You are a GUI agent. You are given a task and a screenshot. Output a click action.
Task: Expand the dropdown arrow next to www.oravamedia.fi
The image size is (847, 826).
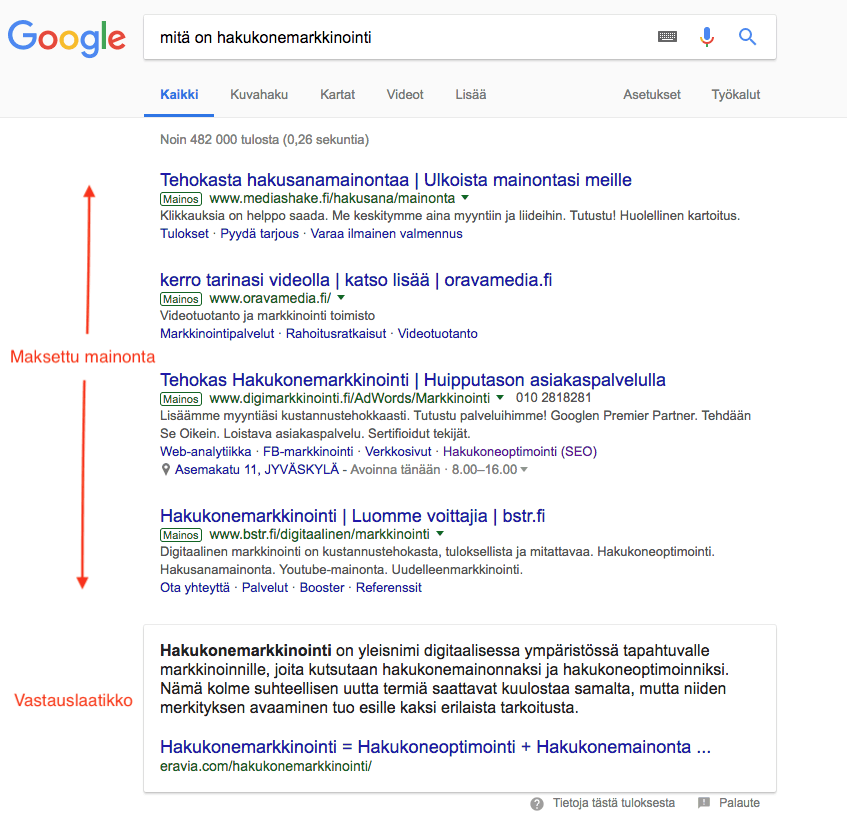341,297
